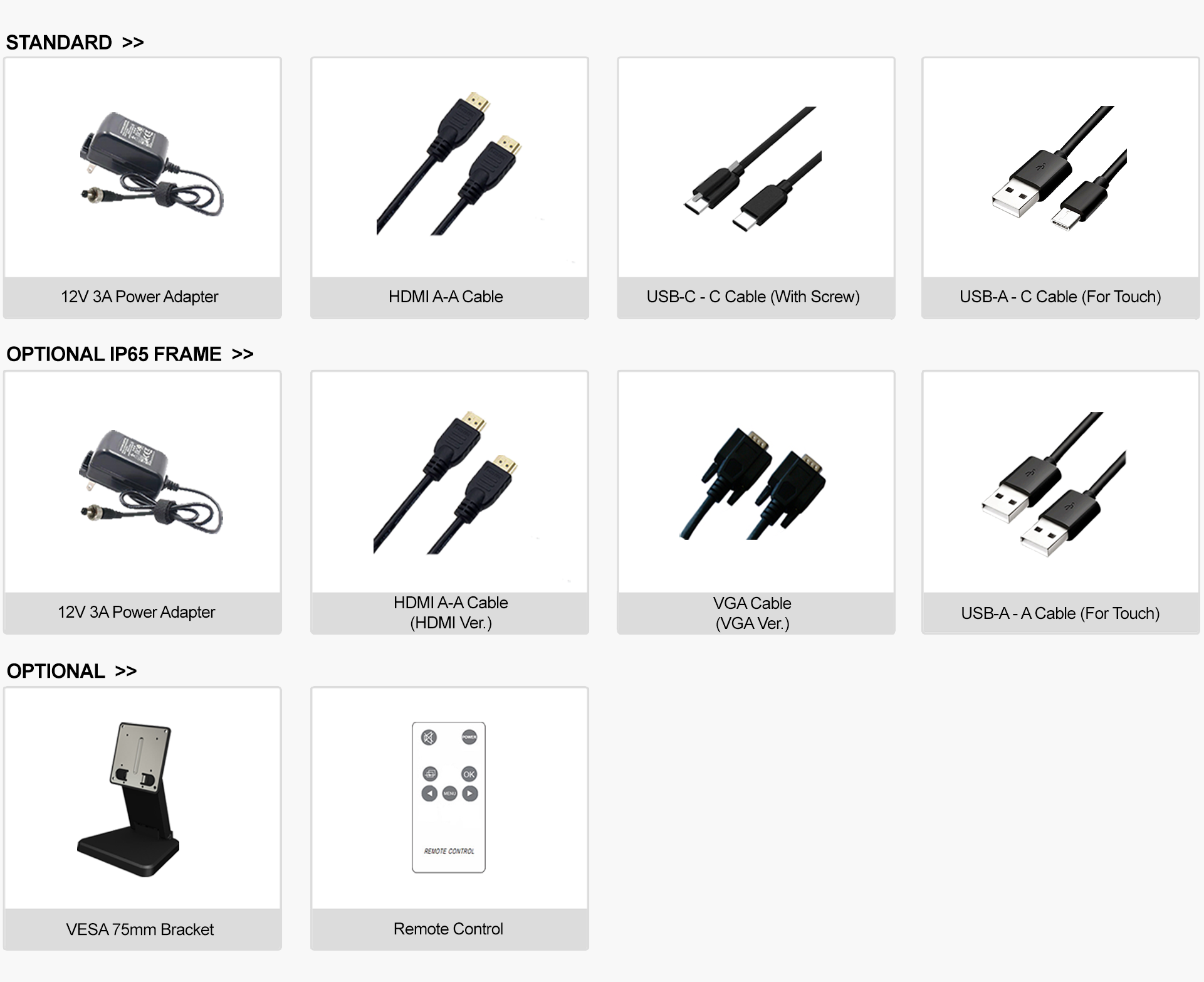Click the Remote Control product image
The height and width of the screenshot is (982, 1204).
[449, 797]
